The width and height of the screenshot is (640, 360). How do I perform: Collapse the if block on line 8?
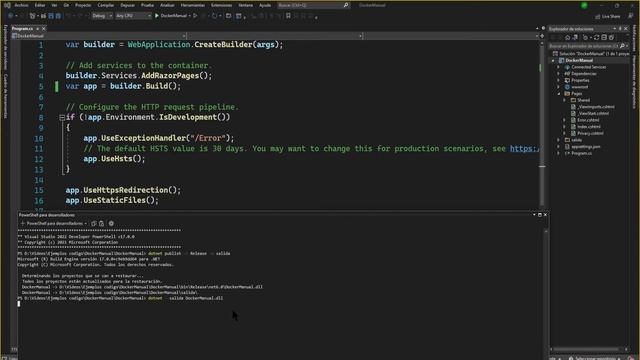pyautogui.click(x=62, y=118)
